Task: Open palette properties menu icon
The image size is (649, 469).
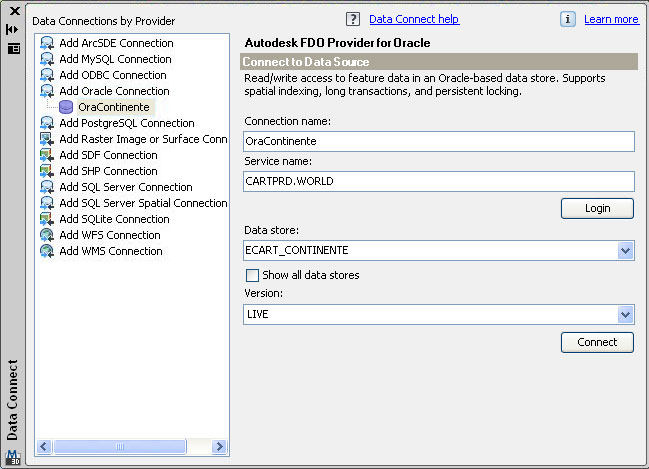Action: coord(14,47)
